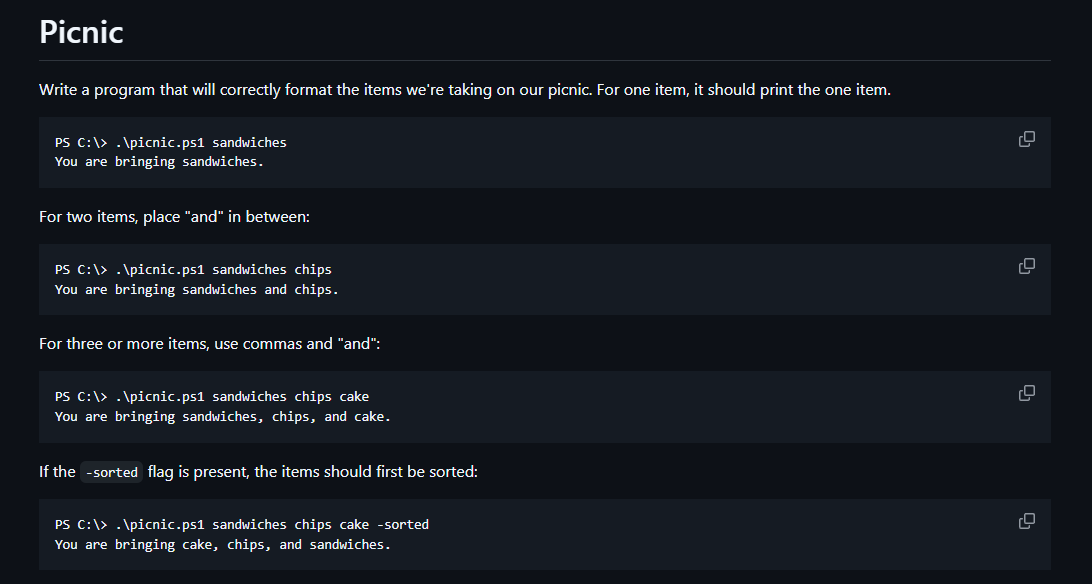Click the inline -sorted code tag

tap(111, 472)
